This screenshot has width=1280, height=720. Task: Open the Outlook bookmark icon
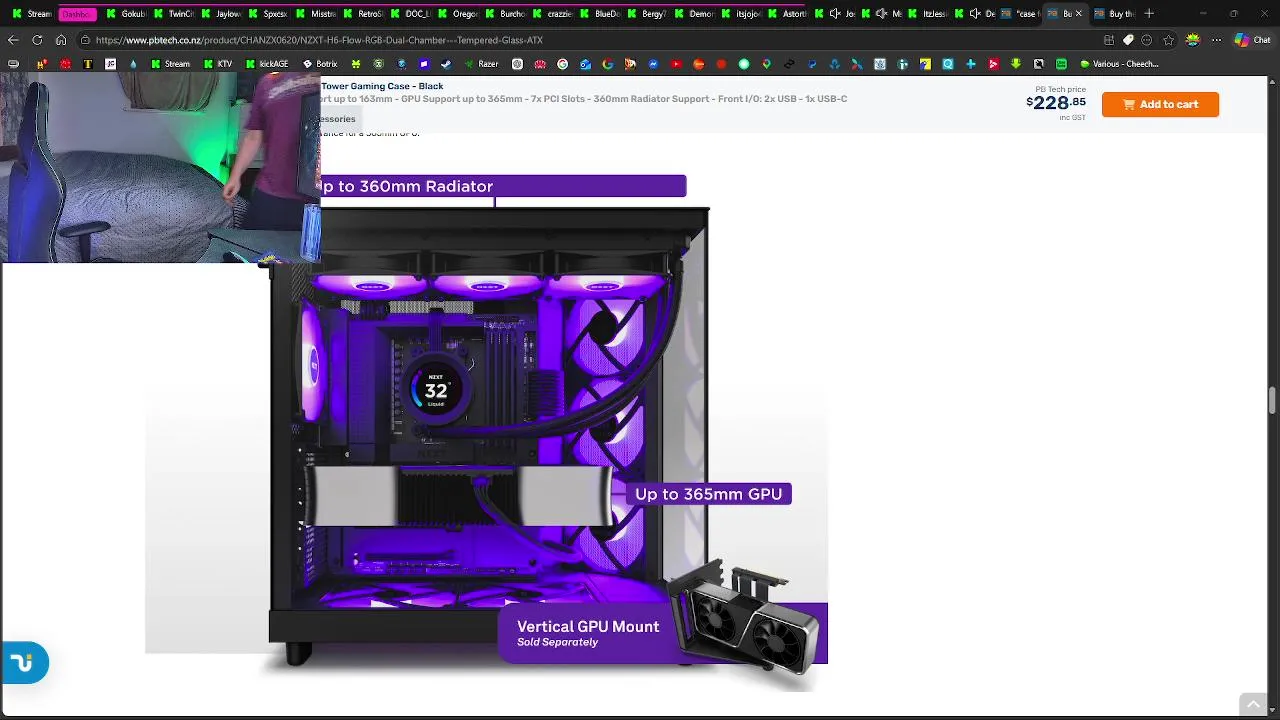[585, 64]
